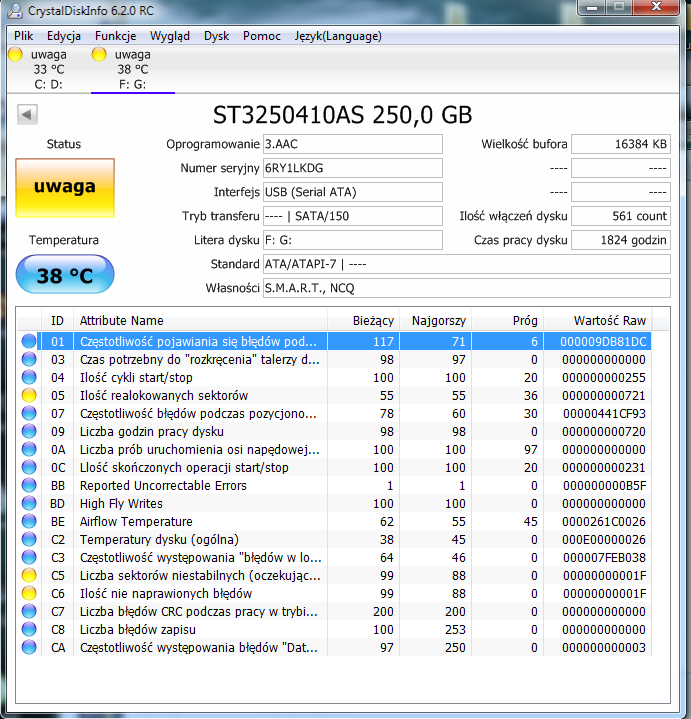Switch to disk C: D: at 33 °C
The image size is (691, 719).
[x=49, y=69]
